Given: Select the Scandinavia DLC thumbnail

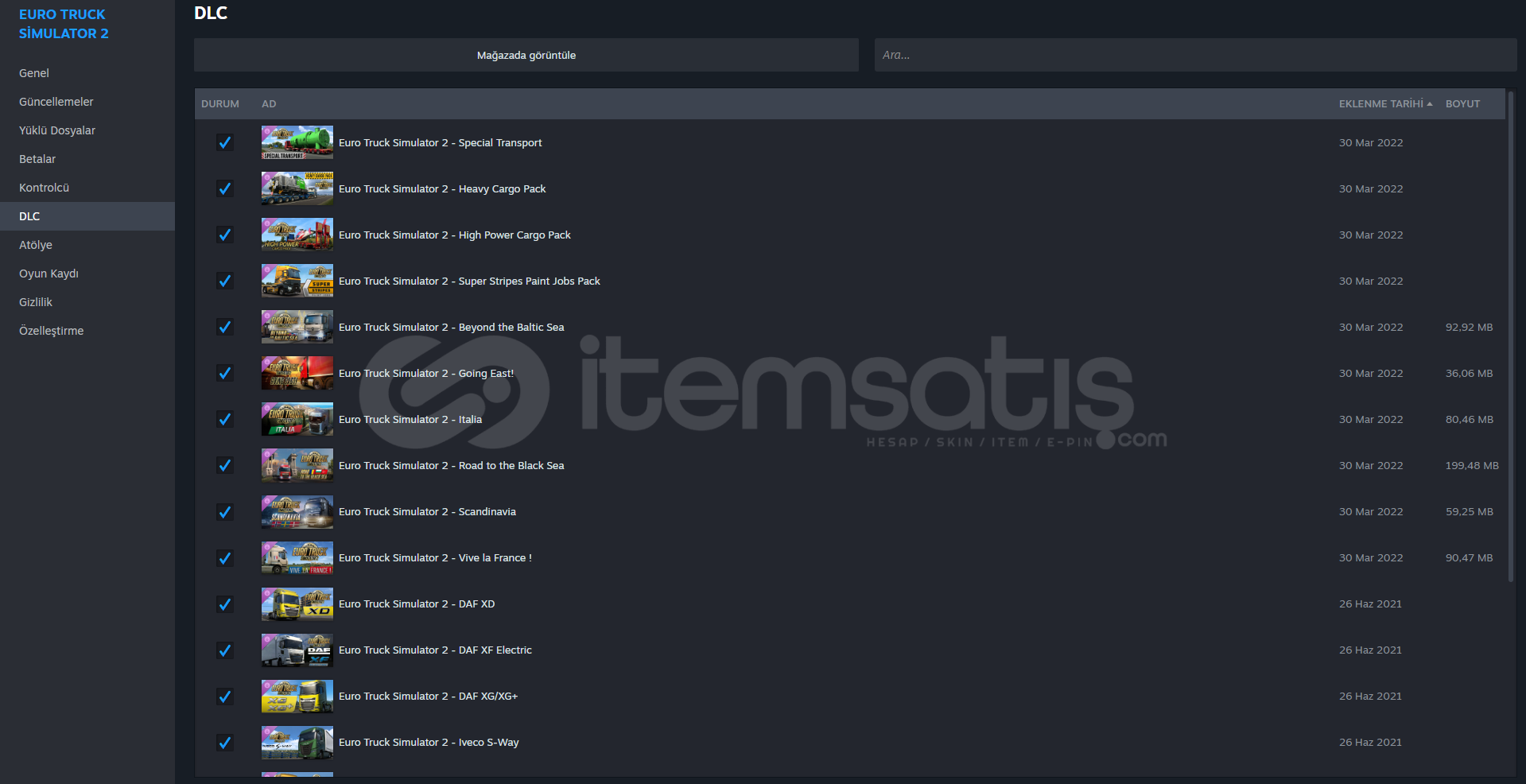Looking at the screenshot, I should click(x=297, y=511).
